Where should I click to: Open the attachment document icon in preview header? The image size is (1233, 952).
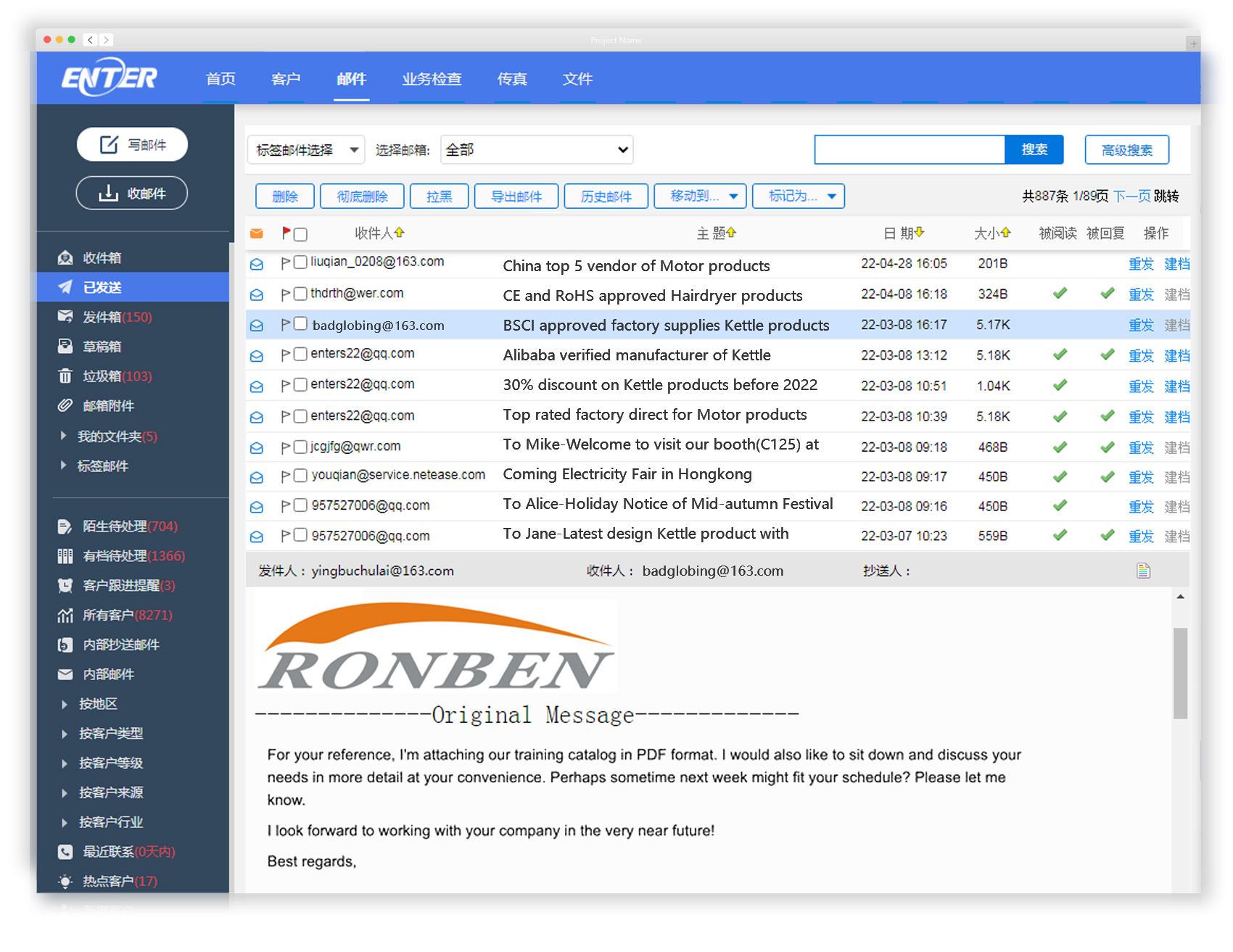coord(1144,571)
